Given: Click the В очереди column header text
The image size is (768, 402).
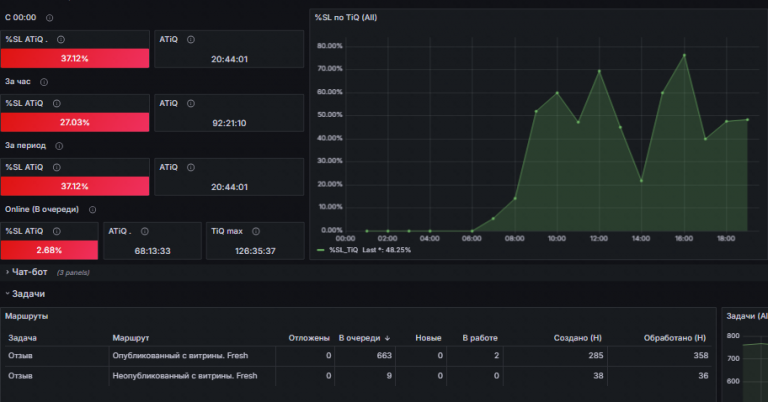Looking at the screenshot, I should 360,338.
